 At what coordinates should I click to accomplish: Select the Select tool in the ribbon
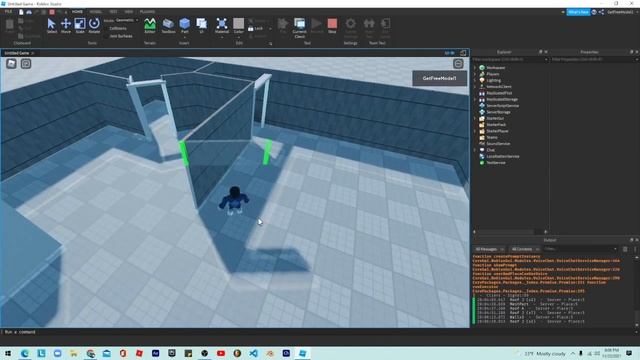click(x=52, y=26)
